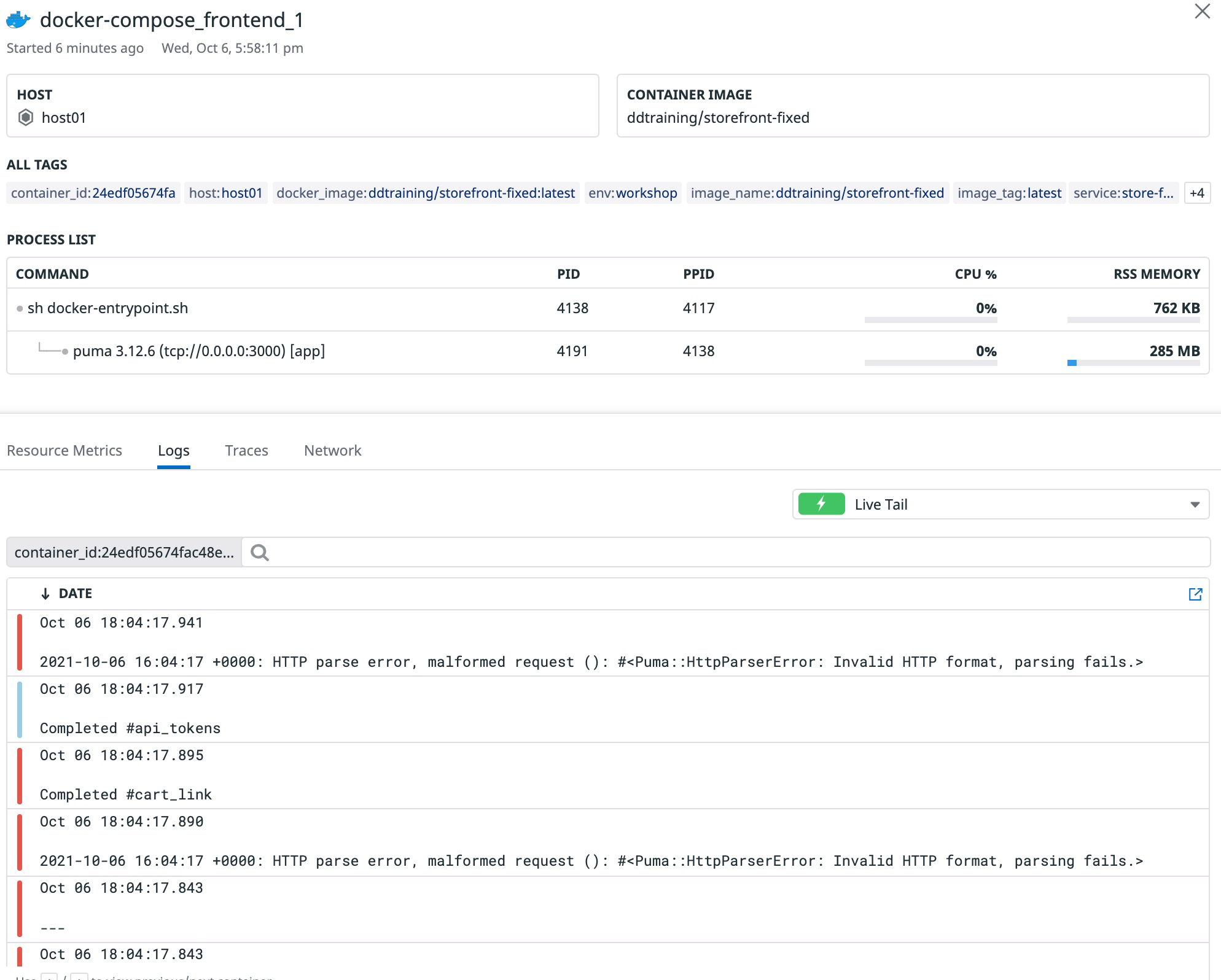Switch to the Resource Metrics tab

[x=64, y=451]
